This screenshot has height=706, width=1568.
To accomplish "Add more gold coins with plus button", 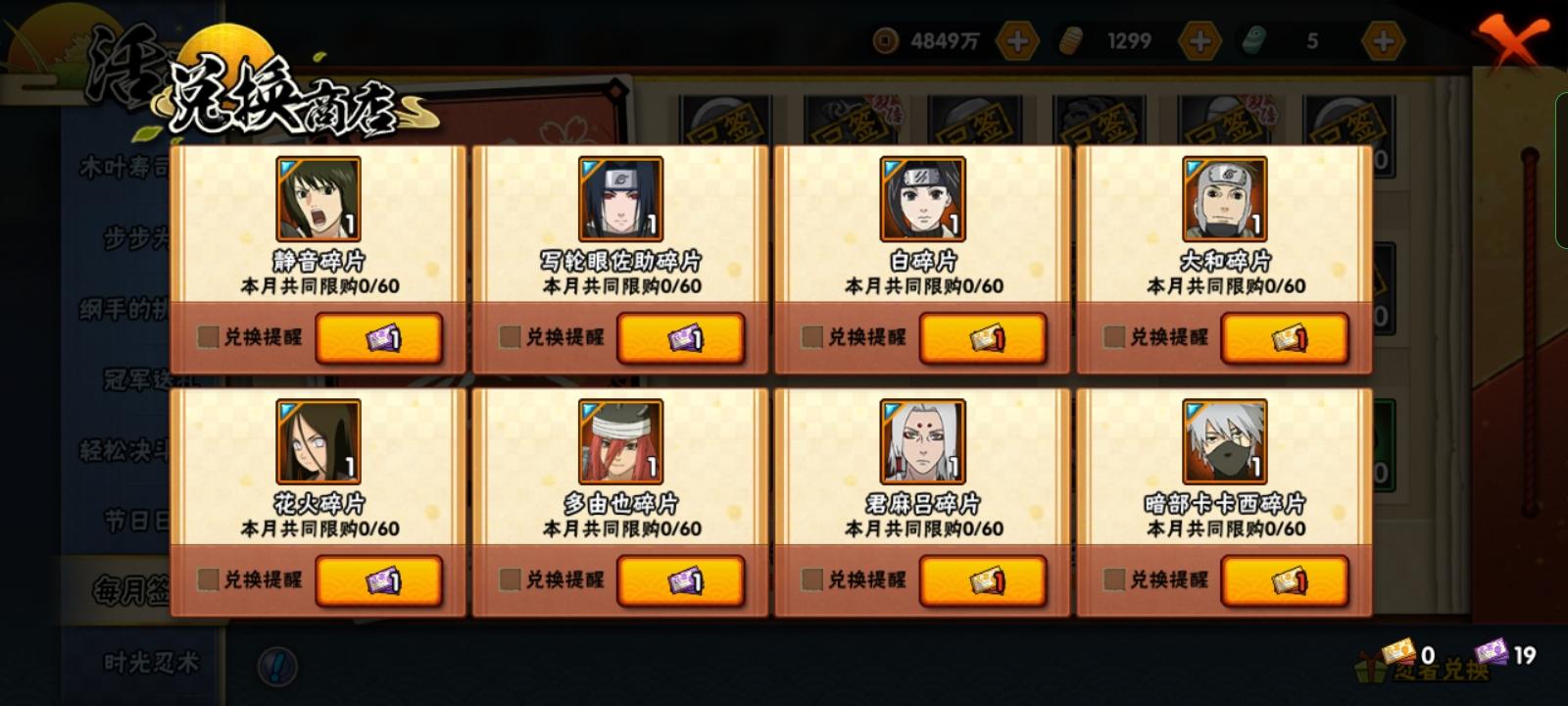I will 1017,41.
